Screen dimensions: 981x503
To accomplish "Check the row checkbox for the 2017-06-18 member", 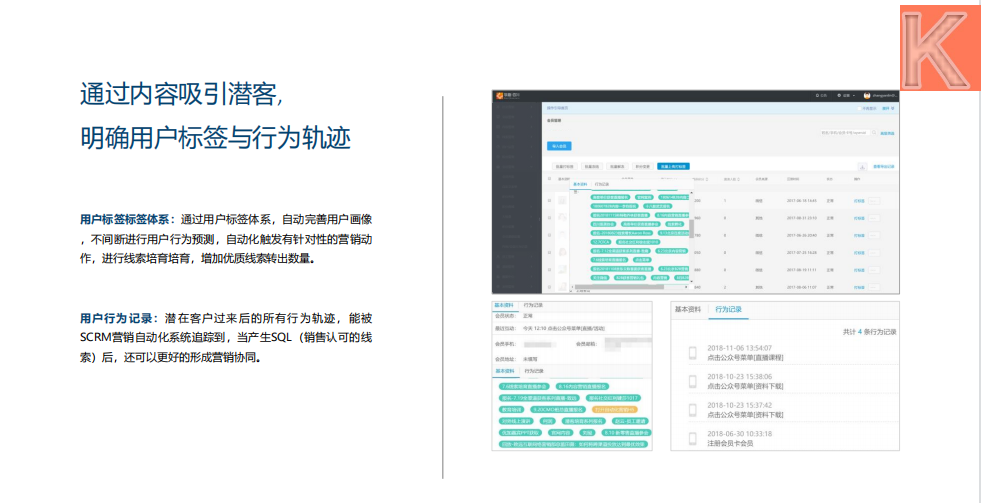I will click(549, 201).
